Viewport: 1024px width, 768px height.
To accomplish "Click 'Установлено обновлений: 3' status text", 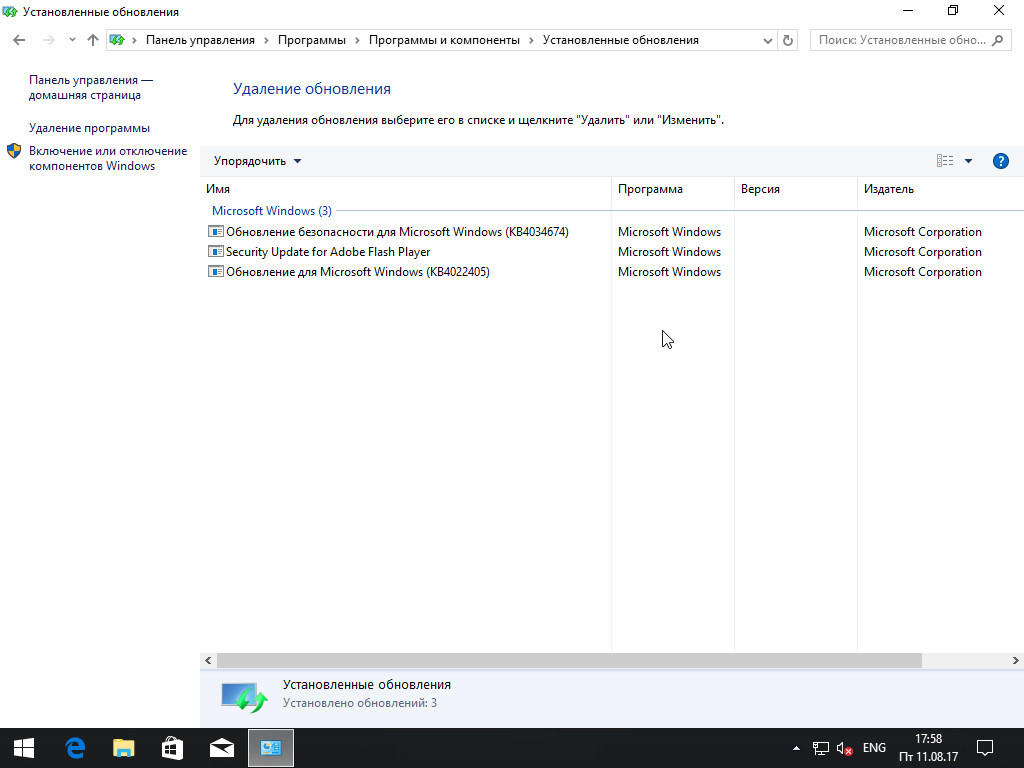I will (360, 703).
